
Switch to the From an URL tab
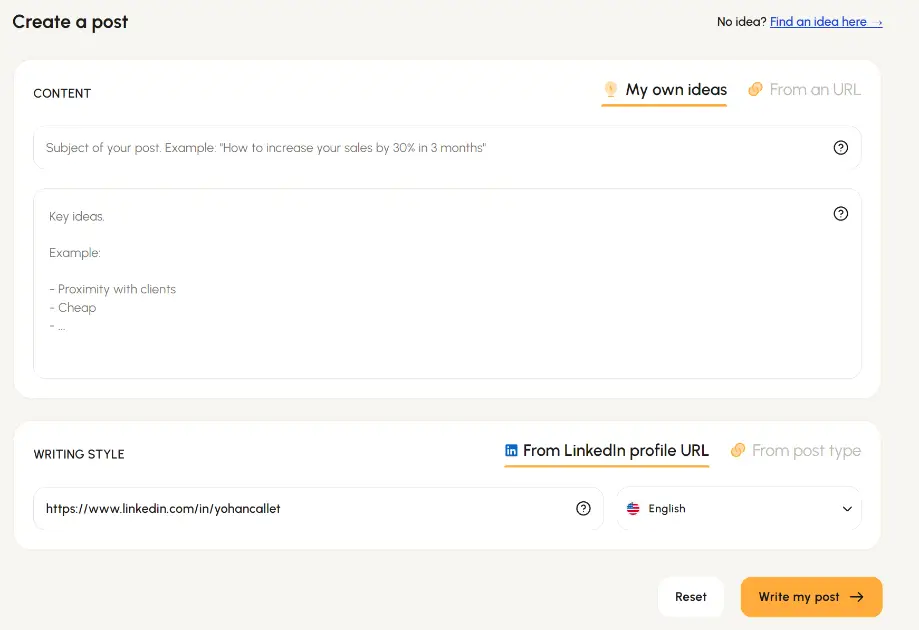[x=815, y=89]
